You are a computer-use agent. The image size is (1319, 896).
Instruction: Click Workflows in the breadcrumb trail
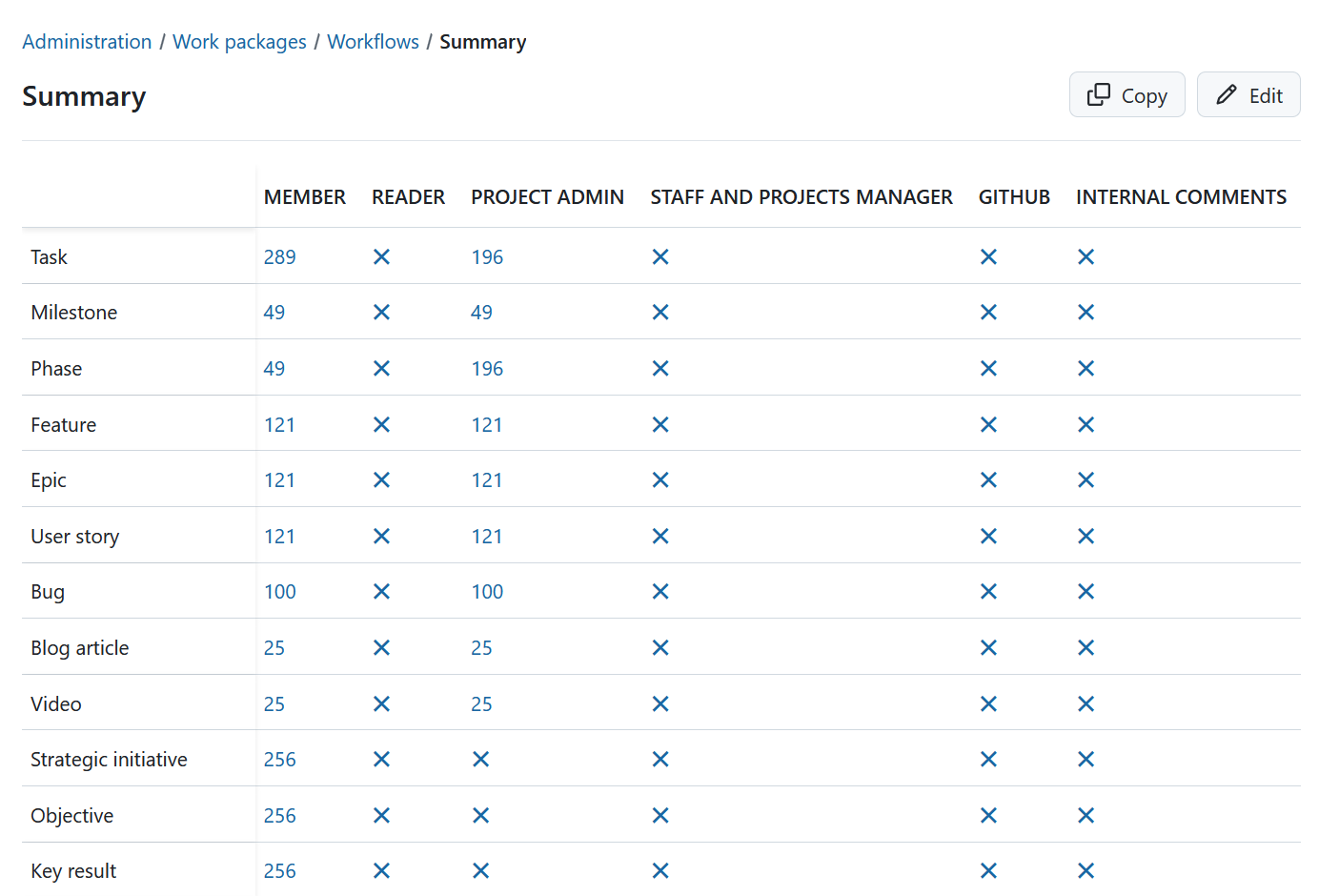pyautogui.click(x=373, y=41)
